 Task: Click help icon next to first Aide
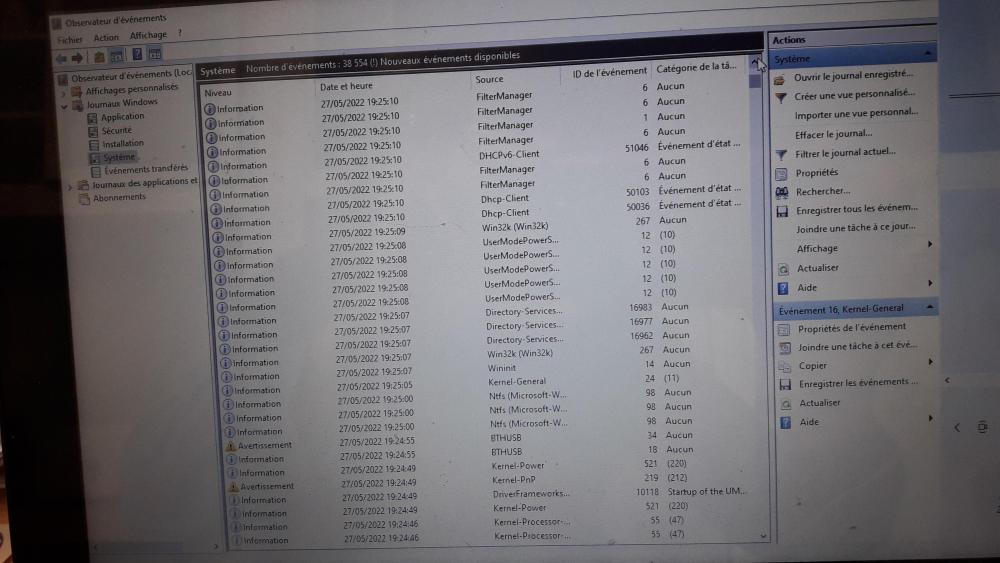[x=784, y=289]
